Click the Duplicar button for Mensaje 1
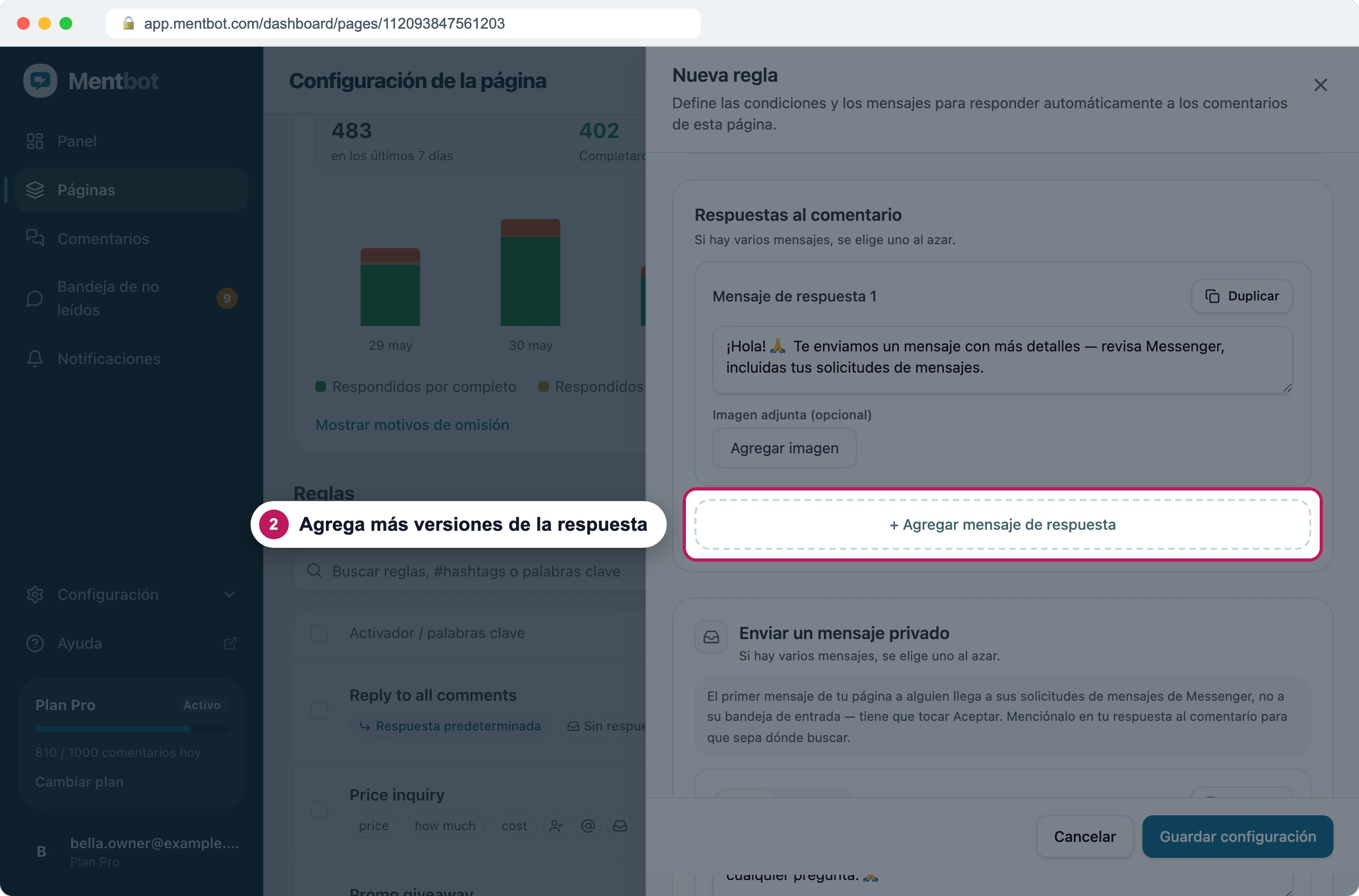1359x896 pixels. [x=1241, y=296]
